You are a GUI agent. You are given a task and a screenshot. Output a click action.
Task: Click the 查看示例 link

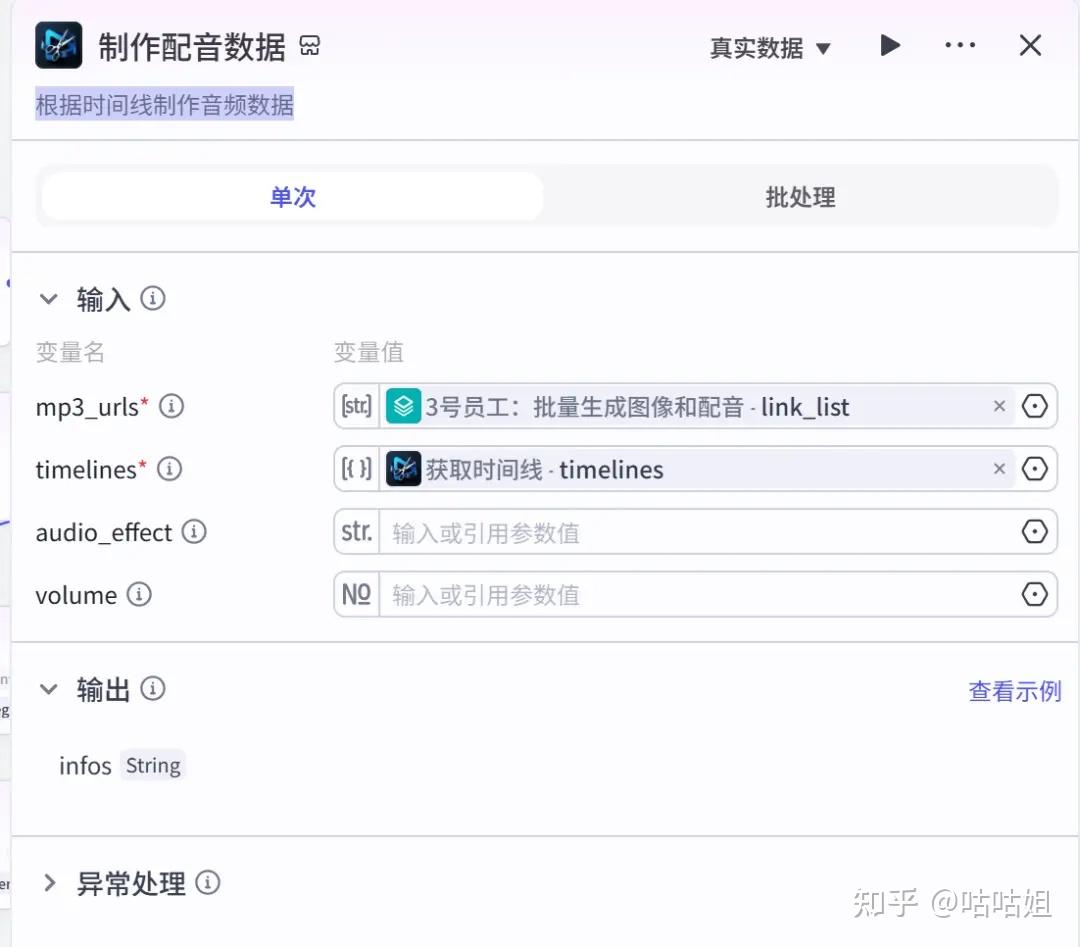coord(1014,691)
